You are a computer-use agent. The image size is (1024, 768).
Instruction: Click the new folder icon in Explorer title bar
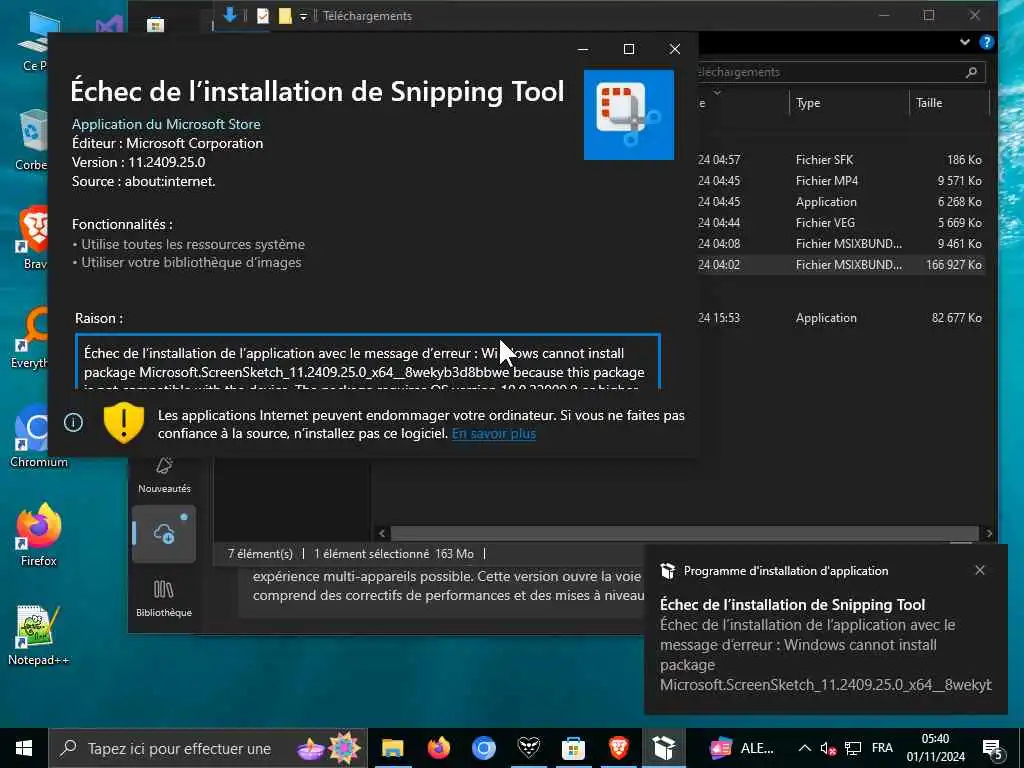click(285, 16)
